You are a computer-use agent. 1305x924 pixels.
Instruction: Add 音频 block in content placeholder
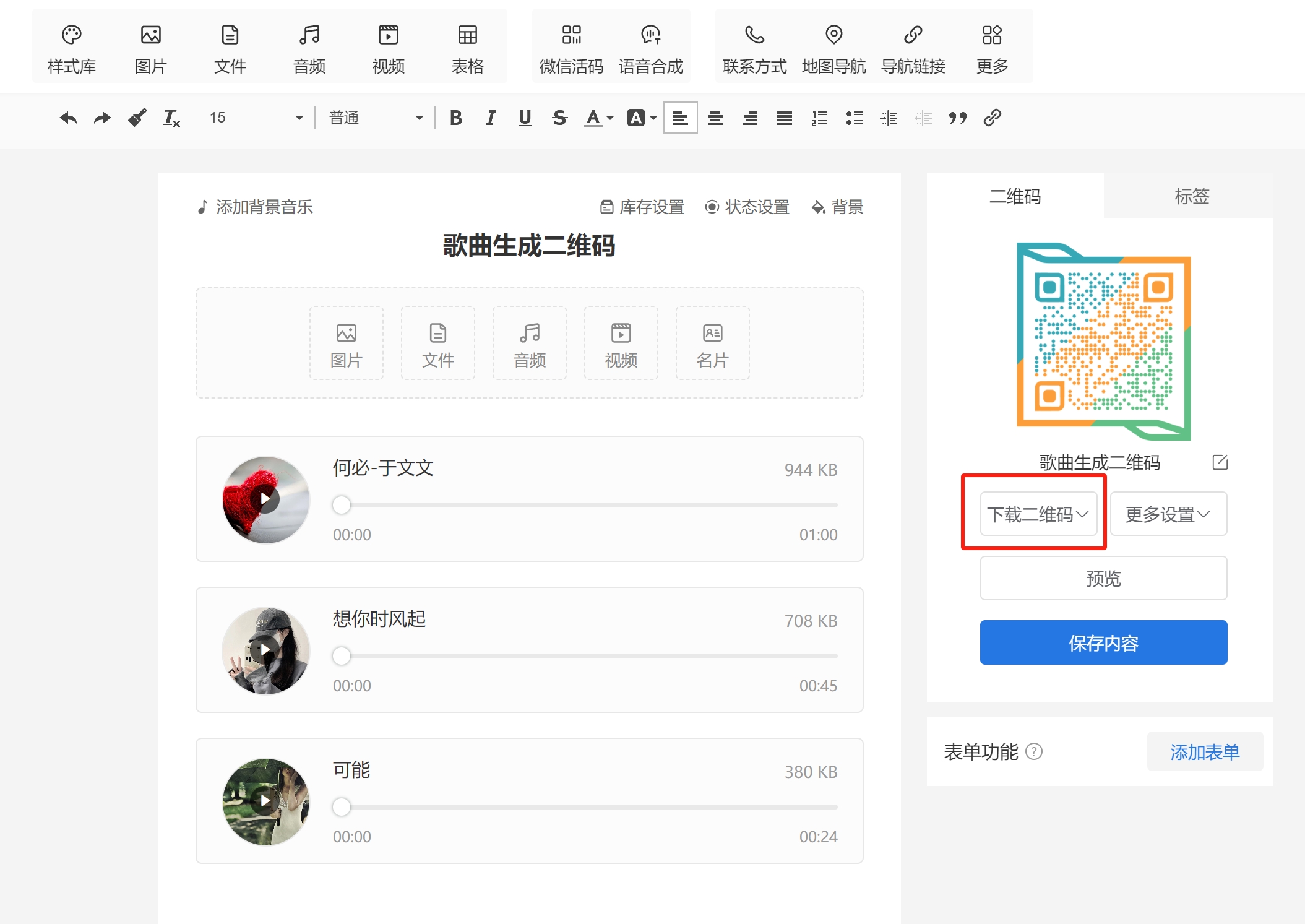(x=530, y=343)
